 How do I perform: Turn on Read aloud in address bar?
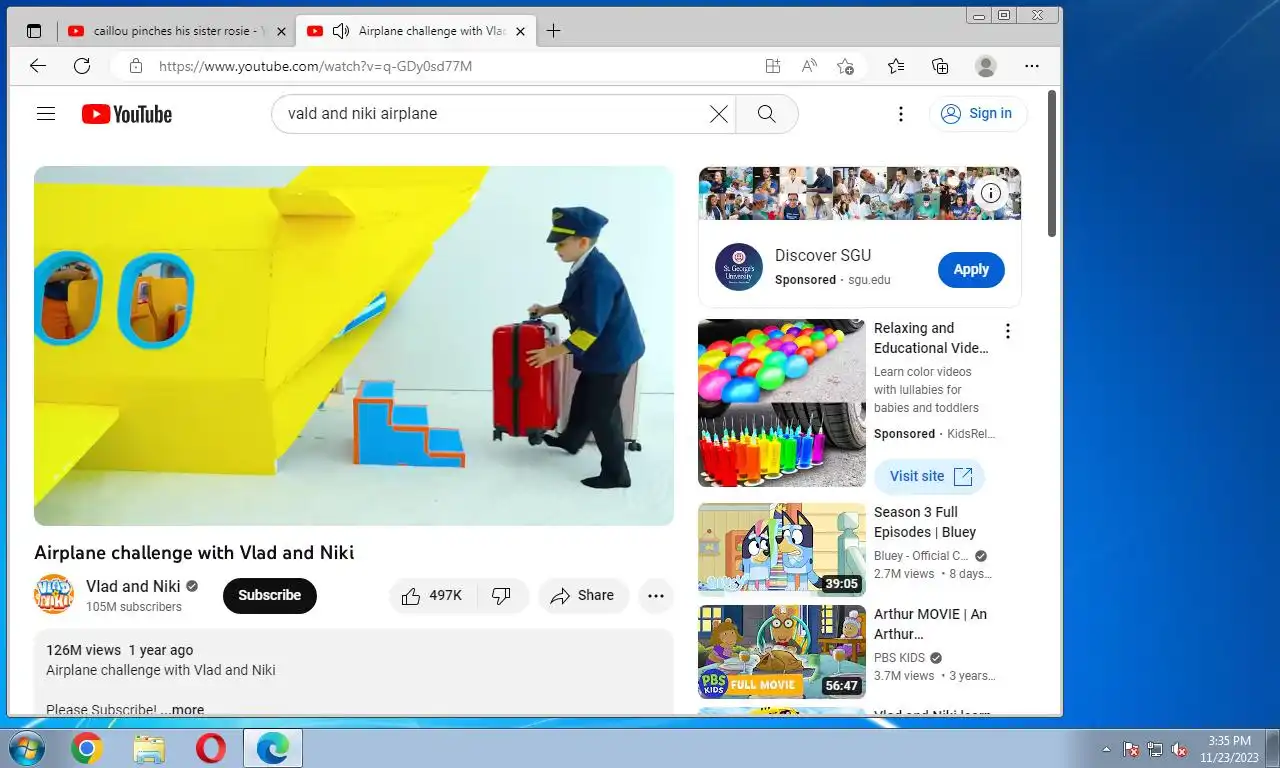[809, 66]
